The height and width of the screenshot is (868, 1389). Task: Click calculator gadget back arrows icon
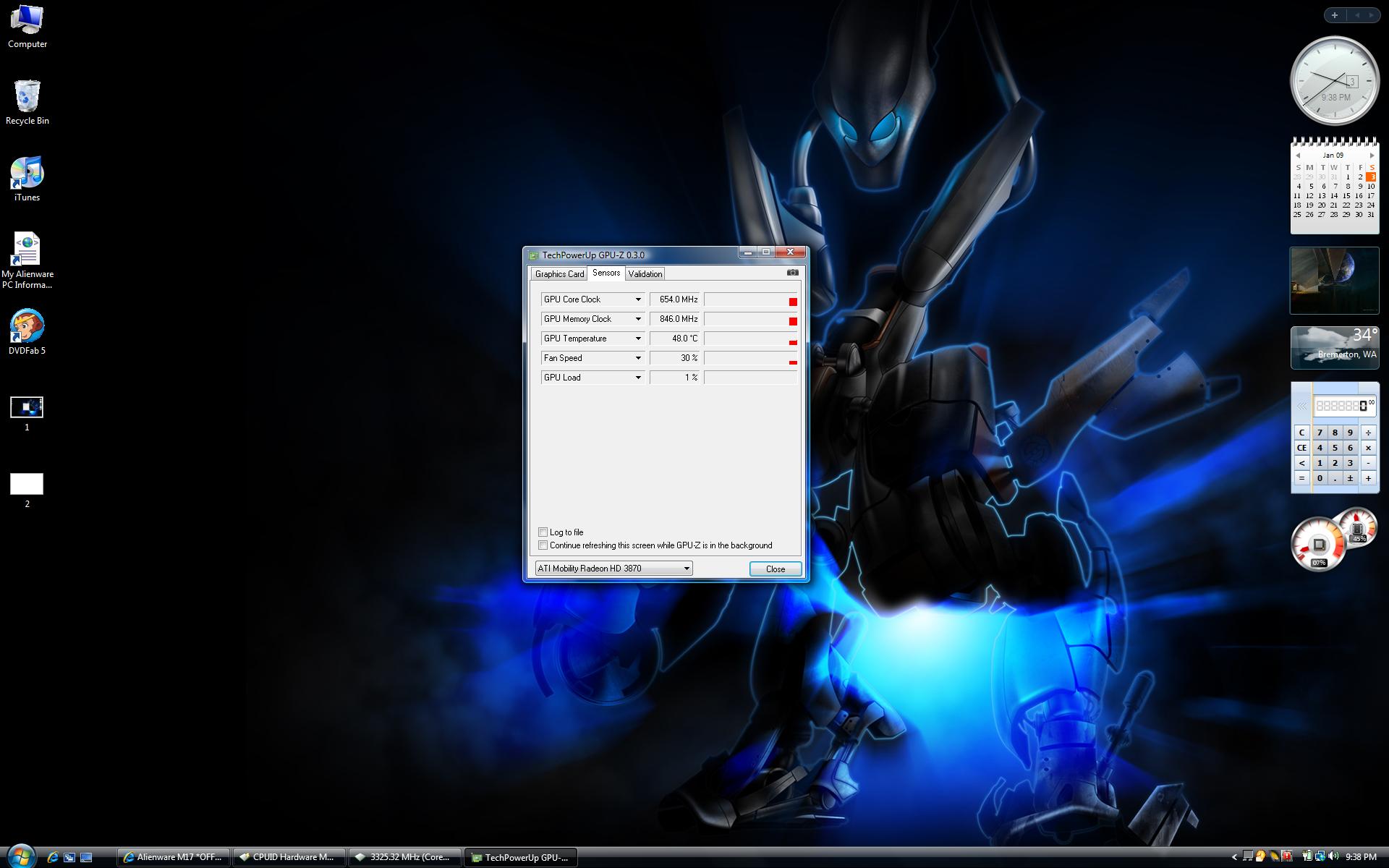[1302, 407]
